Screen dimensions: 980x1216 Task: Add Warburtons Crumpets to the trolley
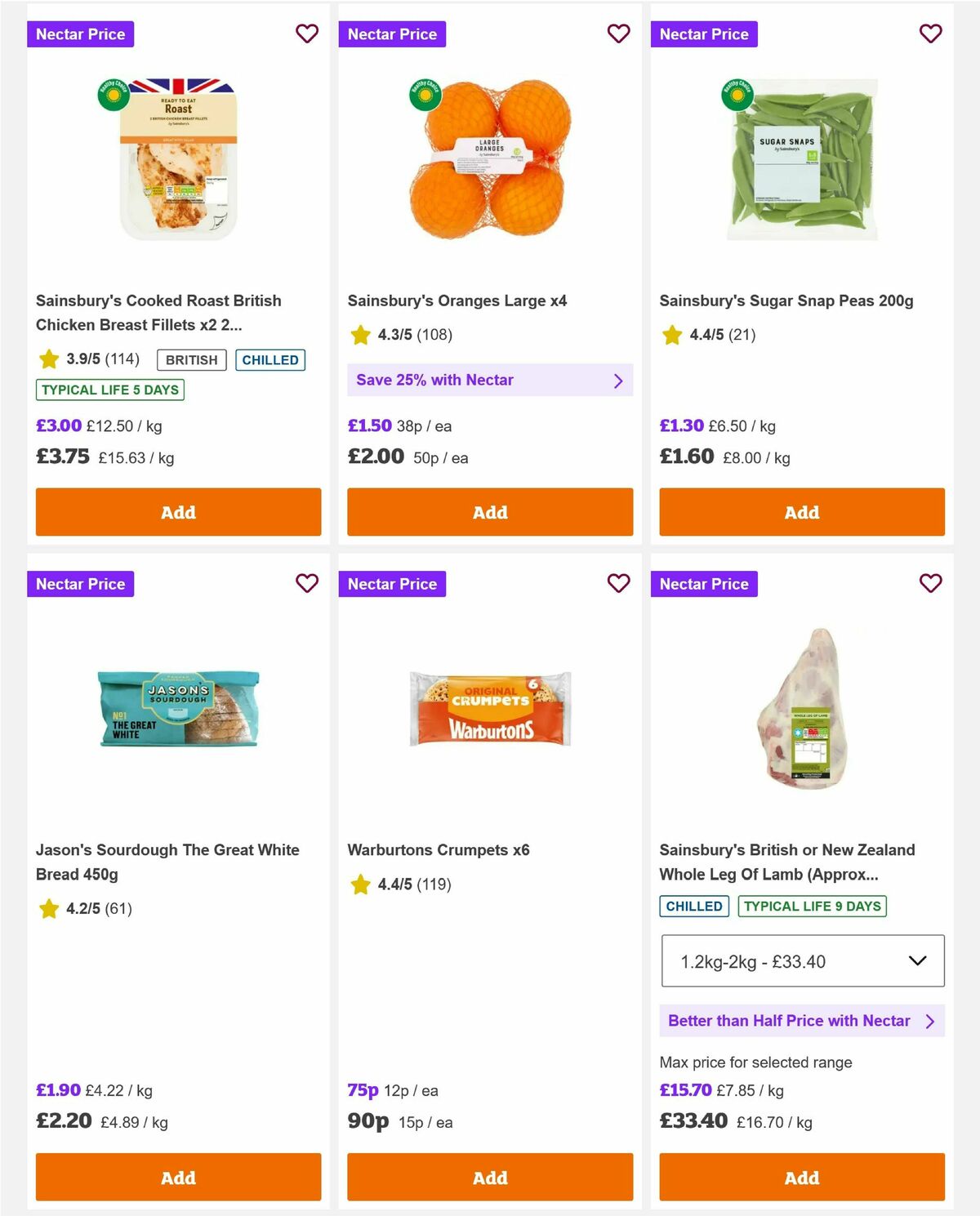click(x=489, y=1178)
